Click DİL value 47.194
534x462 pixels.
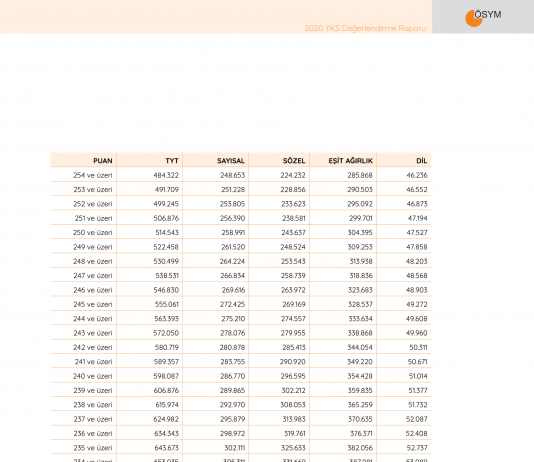tap(418, 218)
